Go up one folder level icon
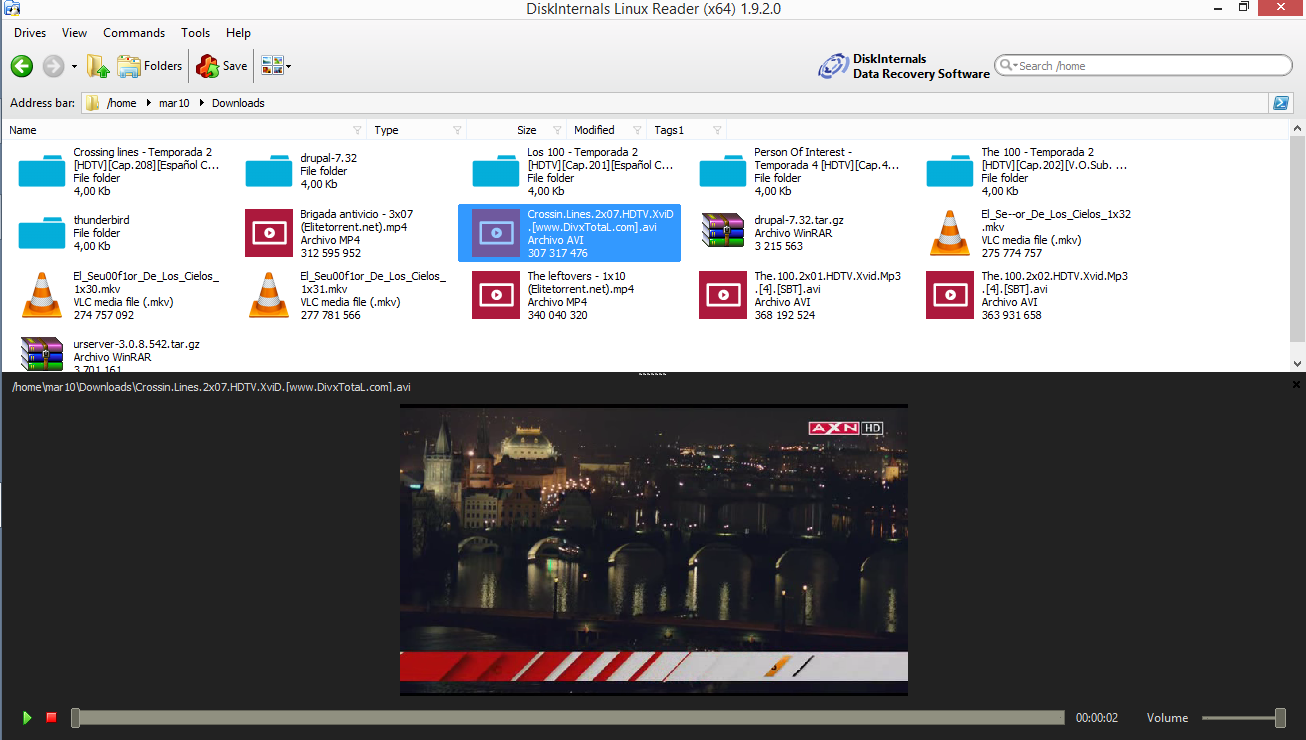The image size is (1306, 740). click(x=98, y=66)
